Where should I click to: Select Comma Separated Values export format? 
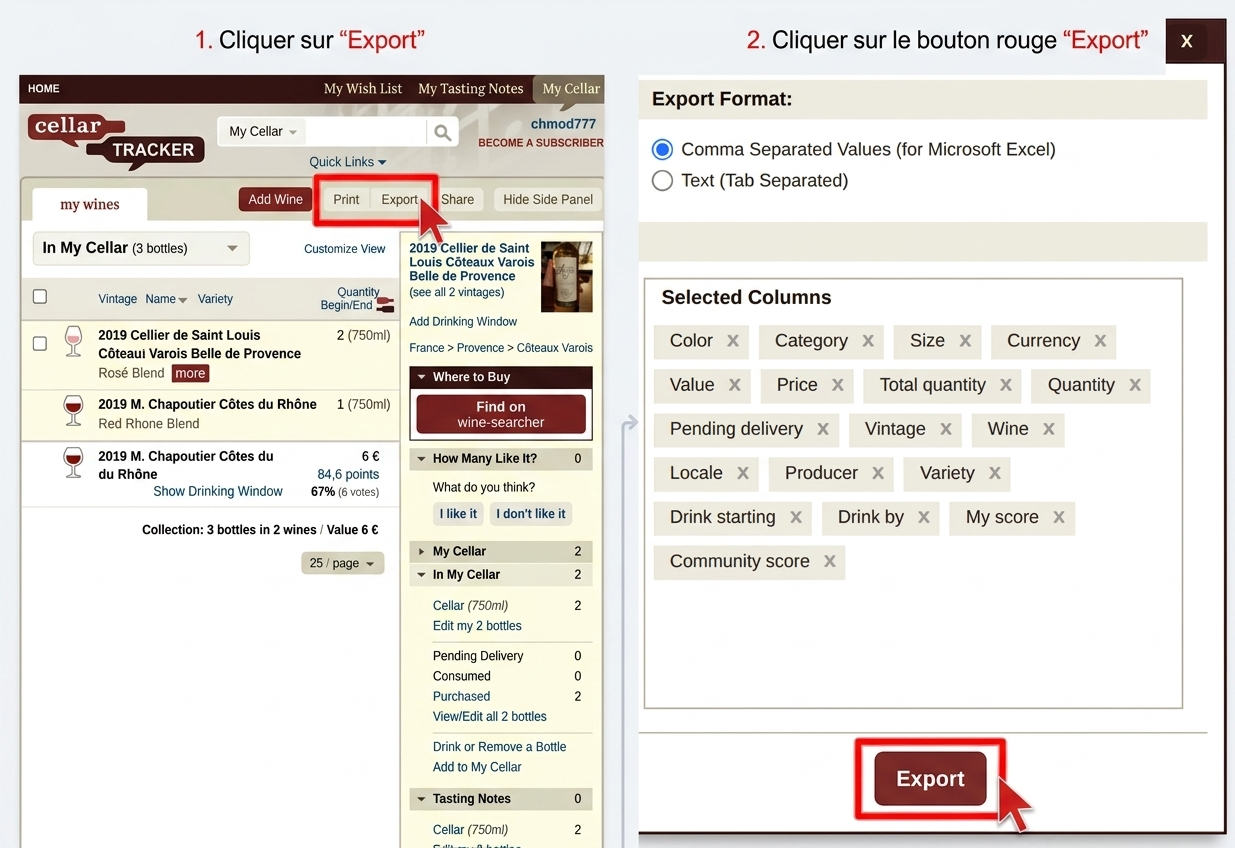[x=661, y=149]
